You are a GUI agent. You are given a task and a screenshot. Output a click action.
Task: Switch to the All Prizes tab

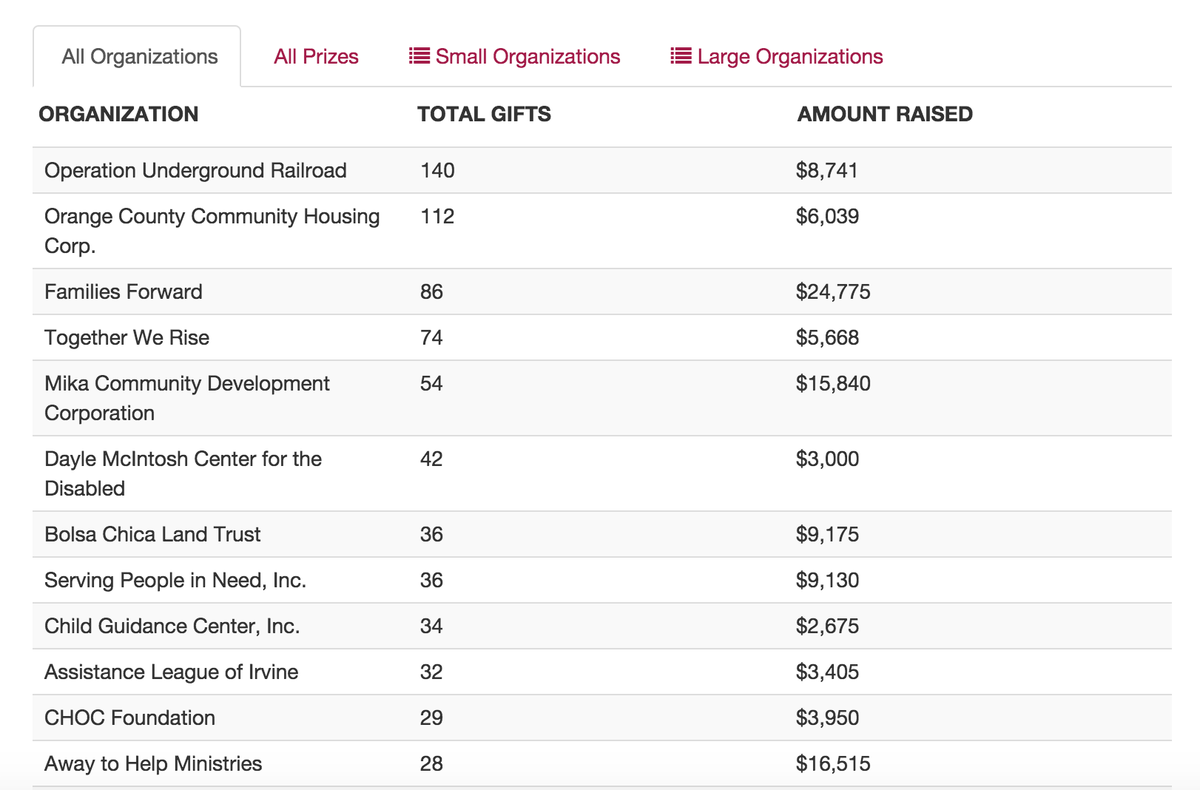point(316,57)
